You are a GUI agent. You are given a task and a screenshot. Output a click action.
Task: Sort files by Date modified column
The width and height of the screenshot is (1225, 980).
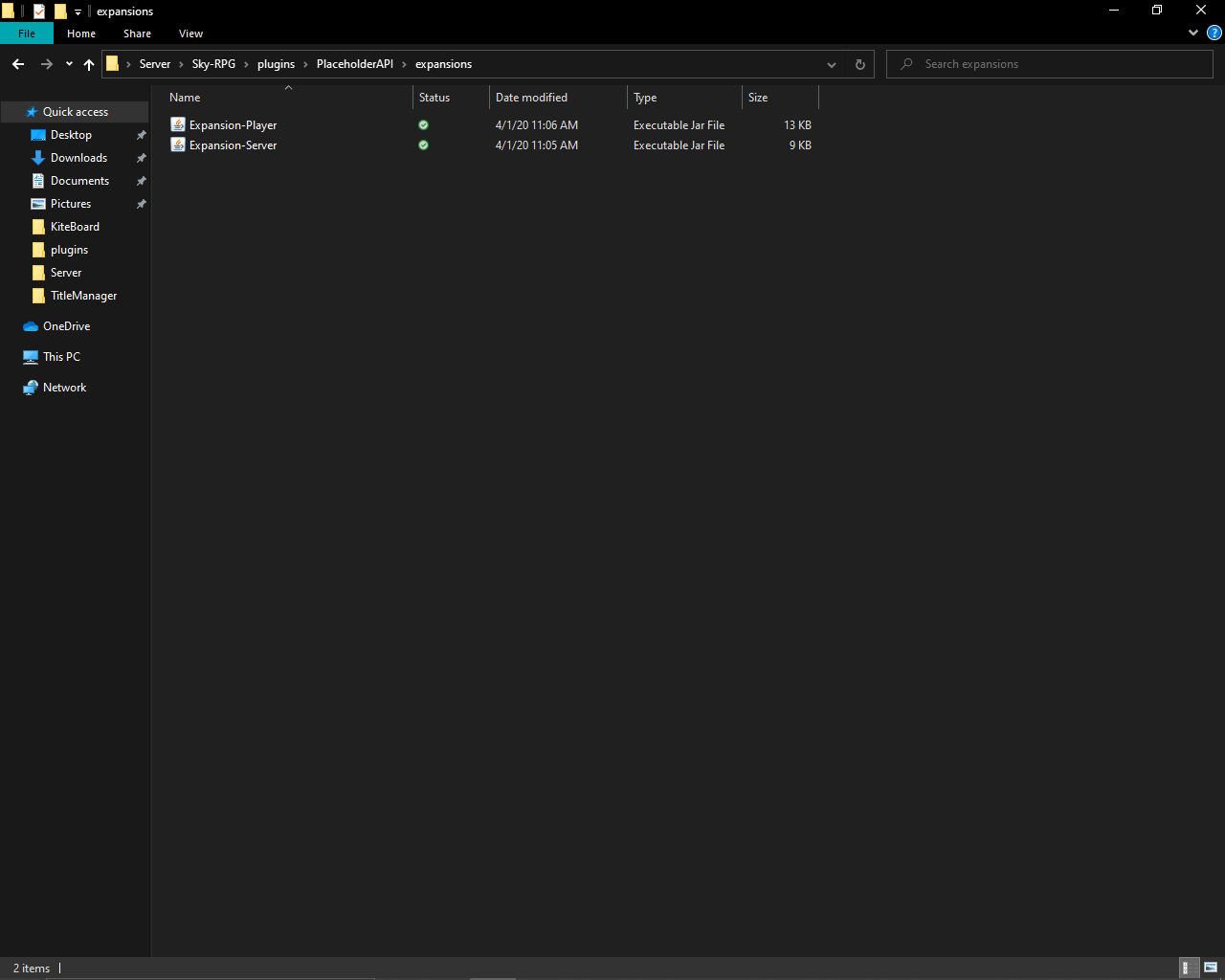(531, 98)
